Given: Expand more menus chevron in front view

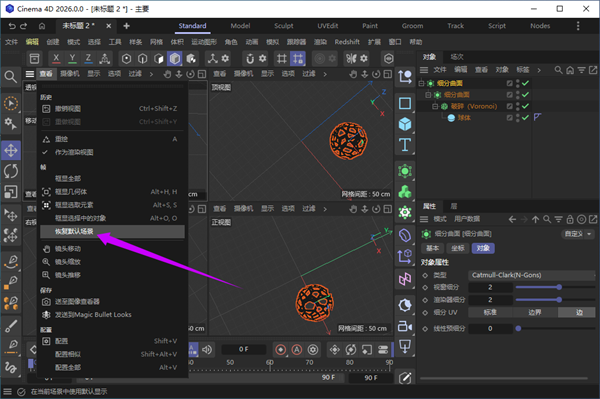Looking at the screenshot, I should 325,209.
